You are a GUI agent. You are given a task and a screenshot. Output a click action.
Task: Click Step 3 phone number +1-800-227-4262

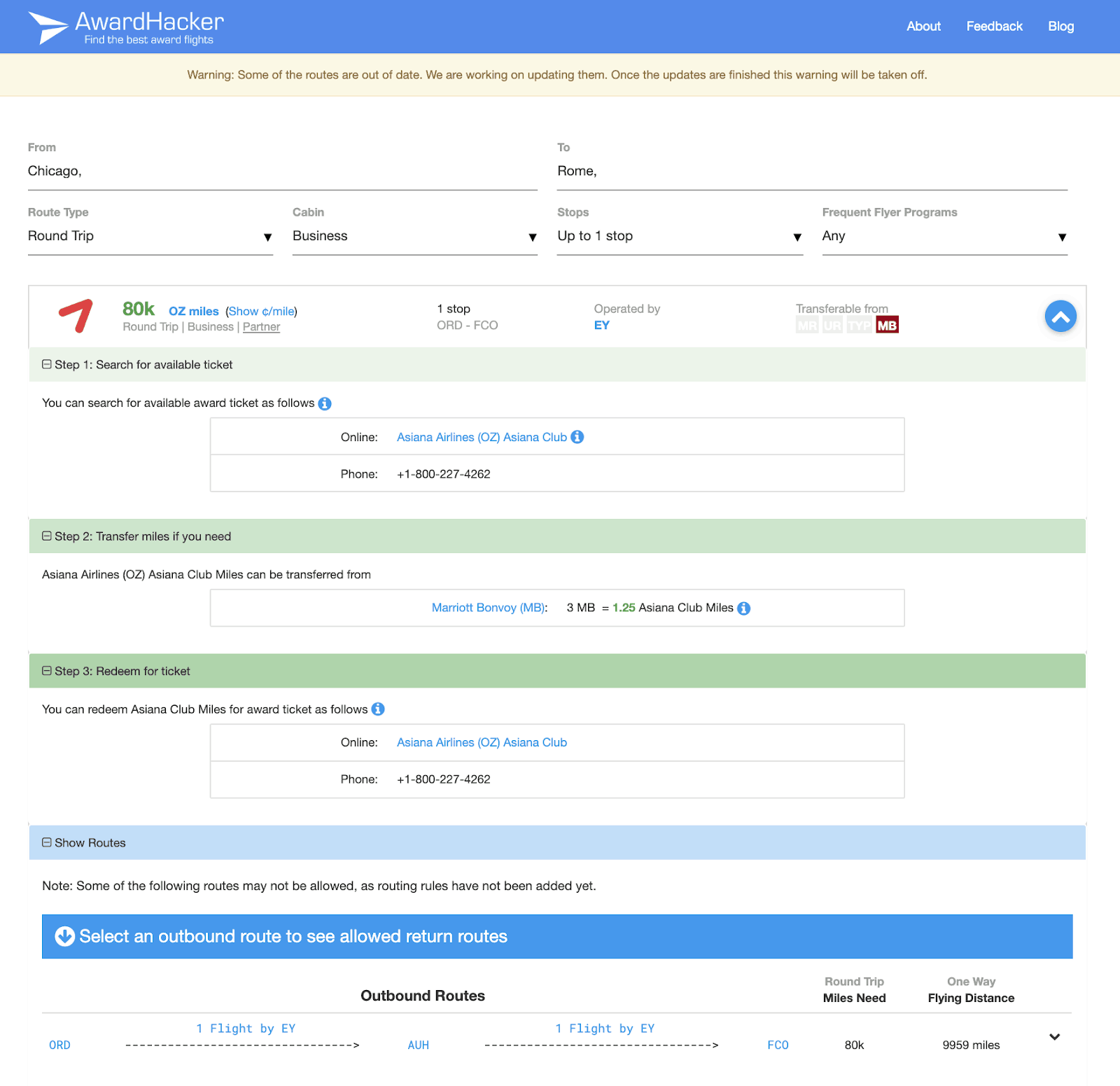[x=444, y=780]
